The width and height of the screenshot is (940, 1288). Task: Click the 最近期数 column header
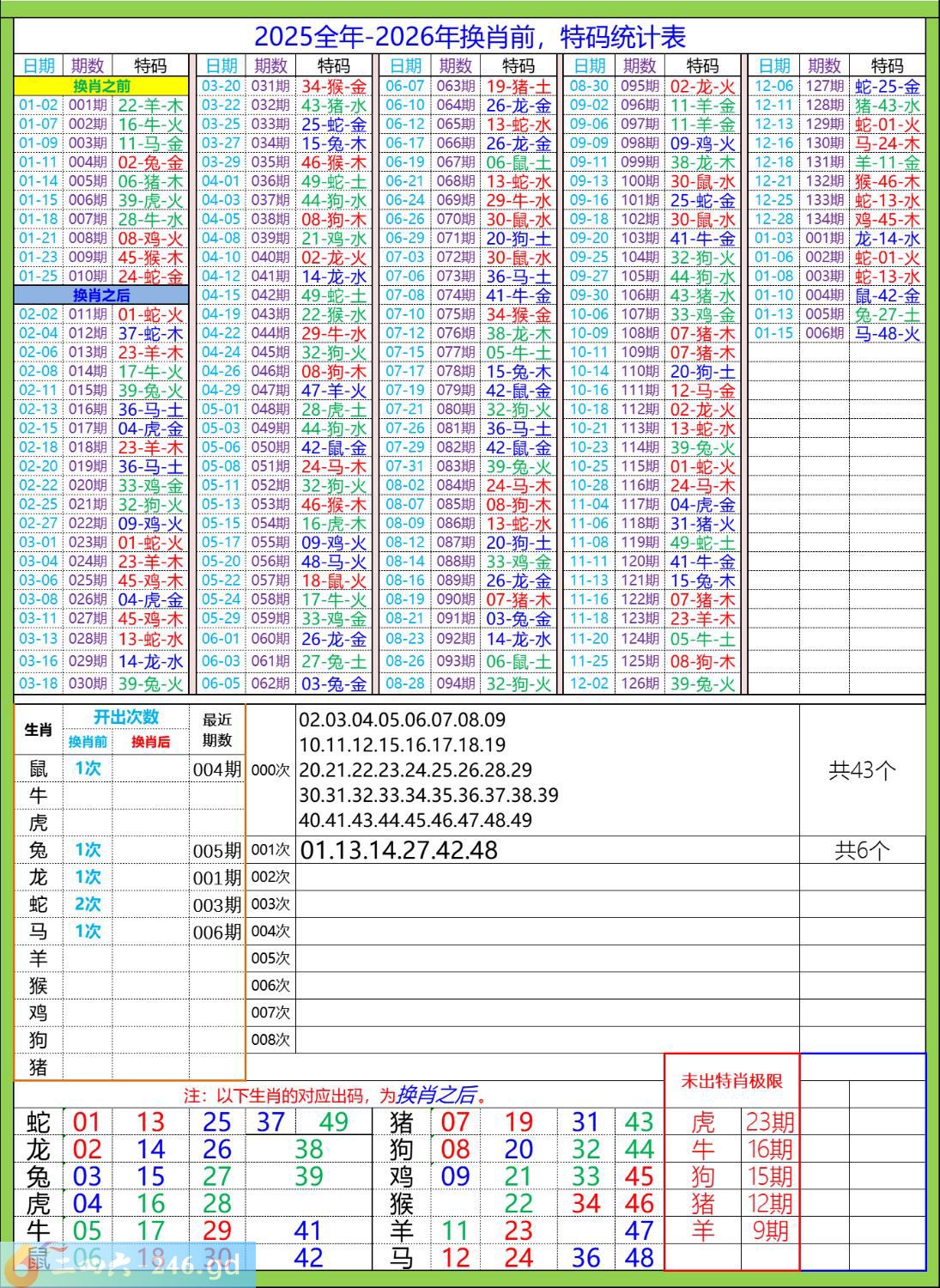click(x=216, y=730)
